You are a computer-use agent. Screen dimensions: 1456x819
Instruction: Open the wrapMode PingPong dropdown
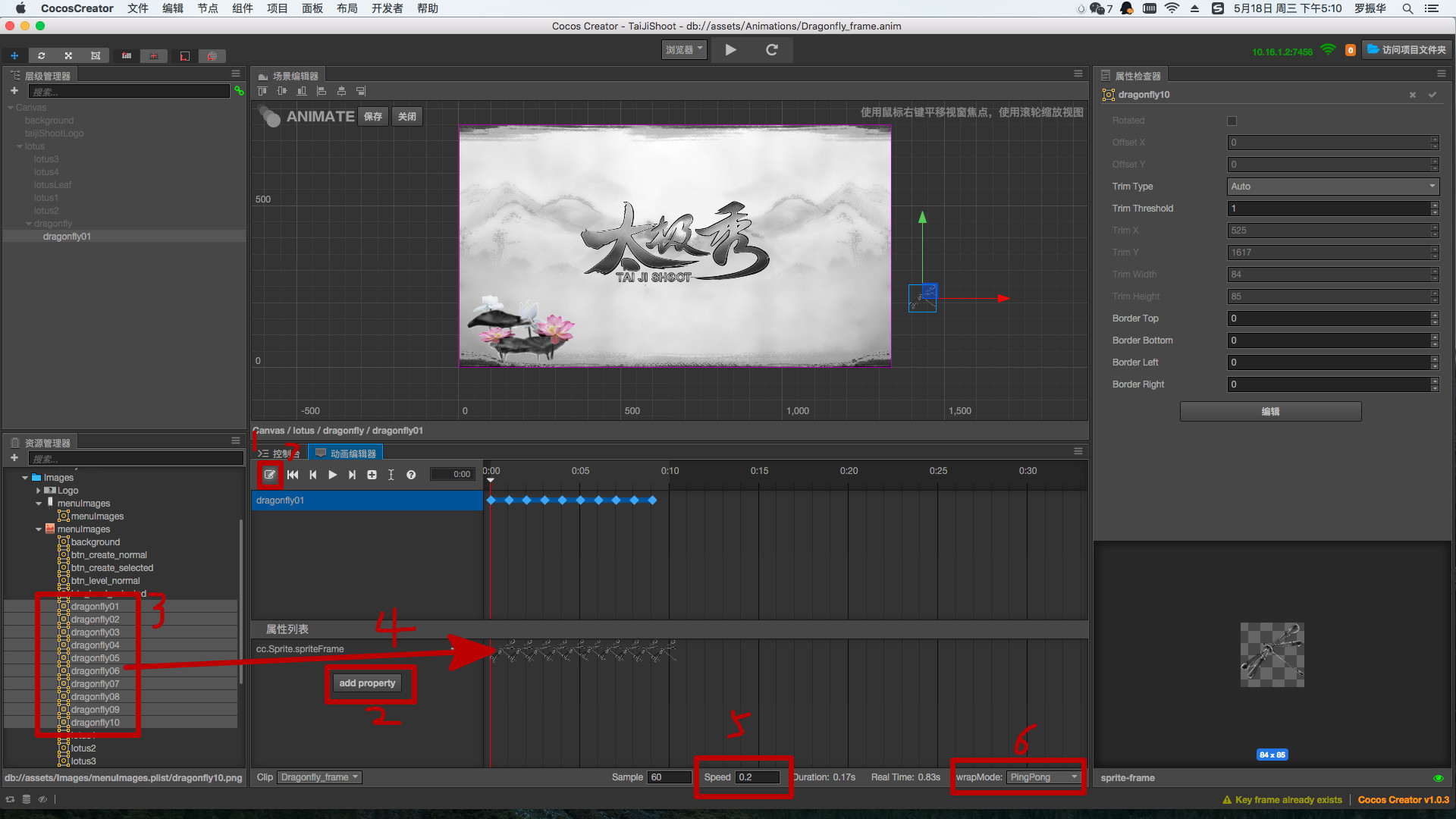[1043, 777]
